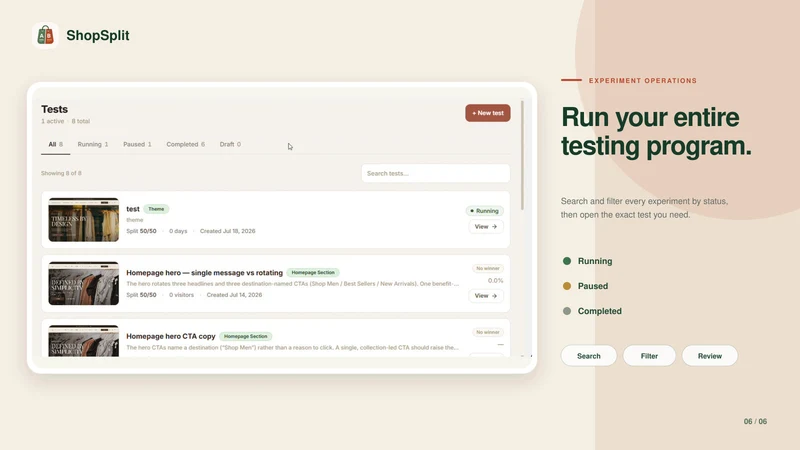Click No winner badge on CTA copy test
This screenshot has height=450, width=800.
(487, 332)
